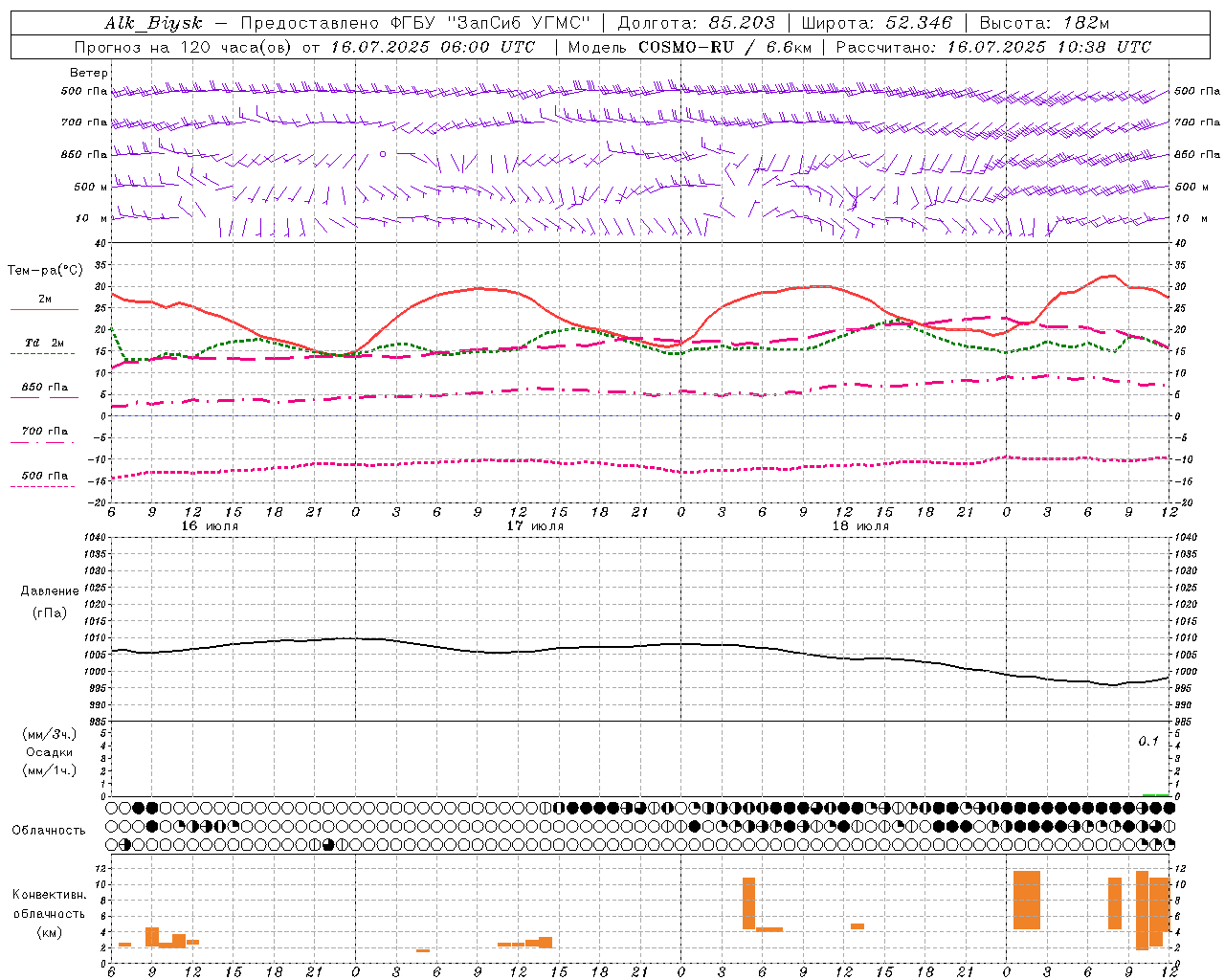Image resolution: width=1225 pixels, height=980 pixels.
Task: Click the "Давление" pressure panel label
Action: coord(50,591)
